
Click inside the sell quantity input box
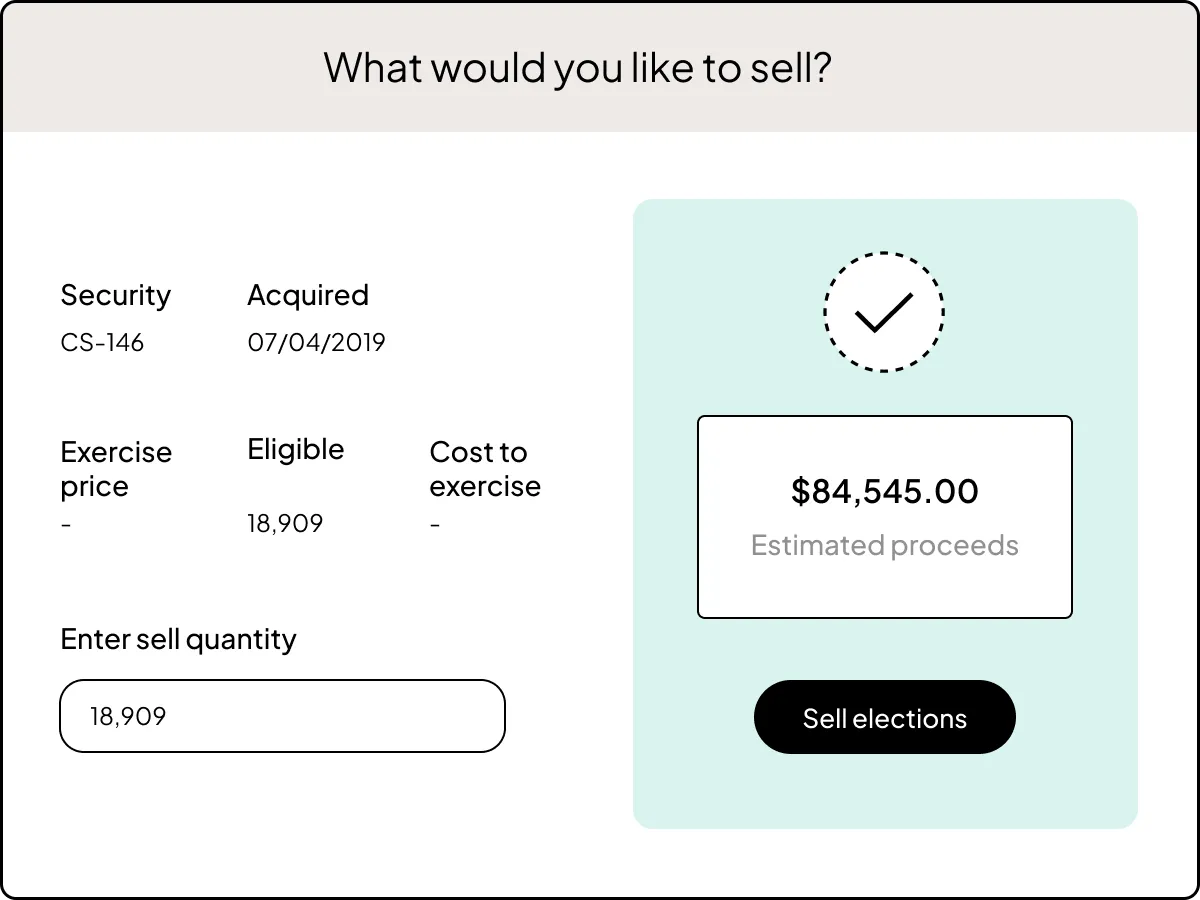[283, 715]
